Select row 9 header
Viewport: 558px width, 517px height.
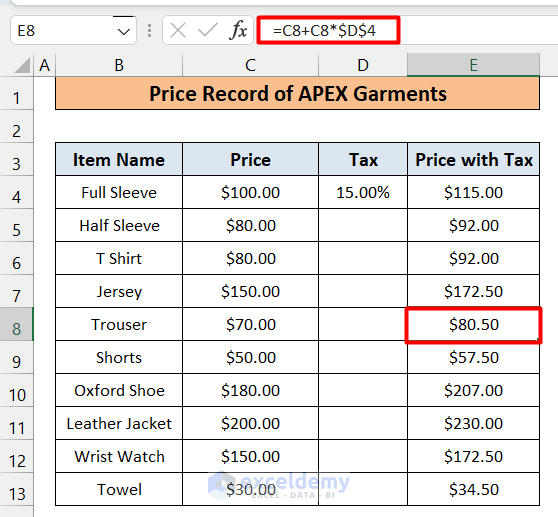(x=16, y=357)
